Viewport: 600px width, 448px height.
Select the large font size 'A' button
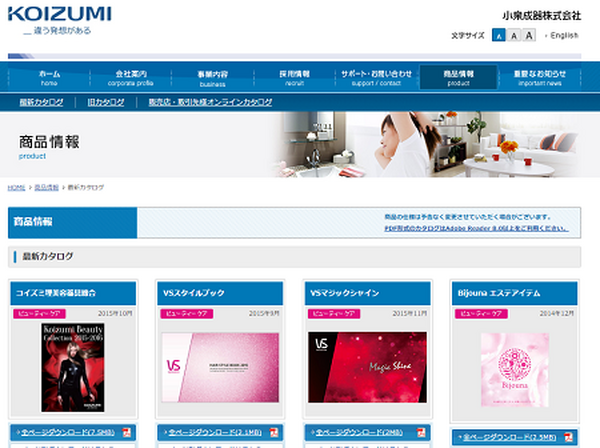click(x=529, y=36)
